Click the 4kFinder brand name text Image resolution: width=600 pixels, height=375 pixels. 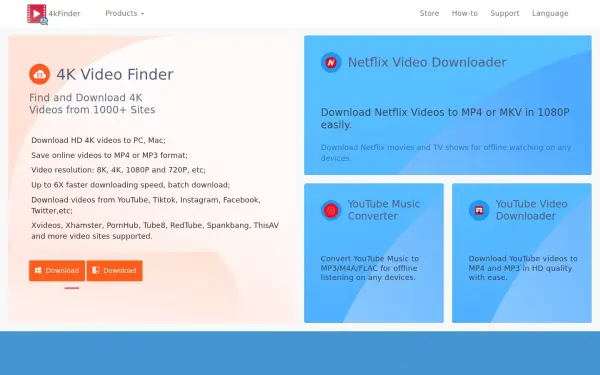(64, 13)
